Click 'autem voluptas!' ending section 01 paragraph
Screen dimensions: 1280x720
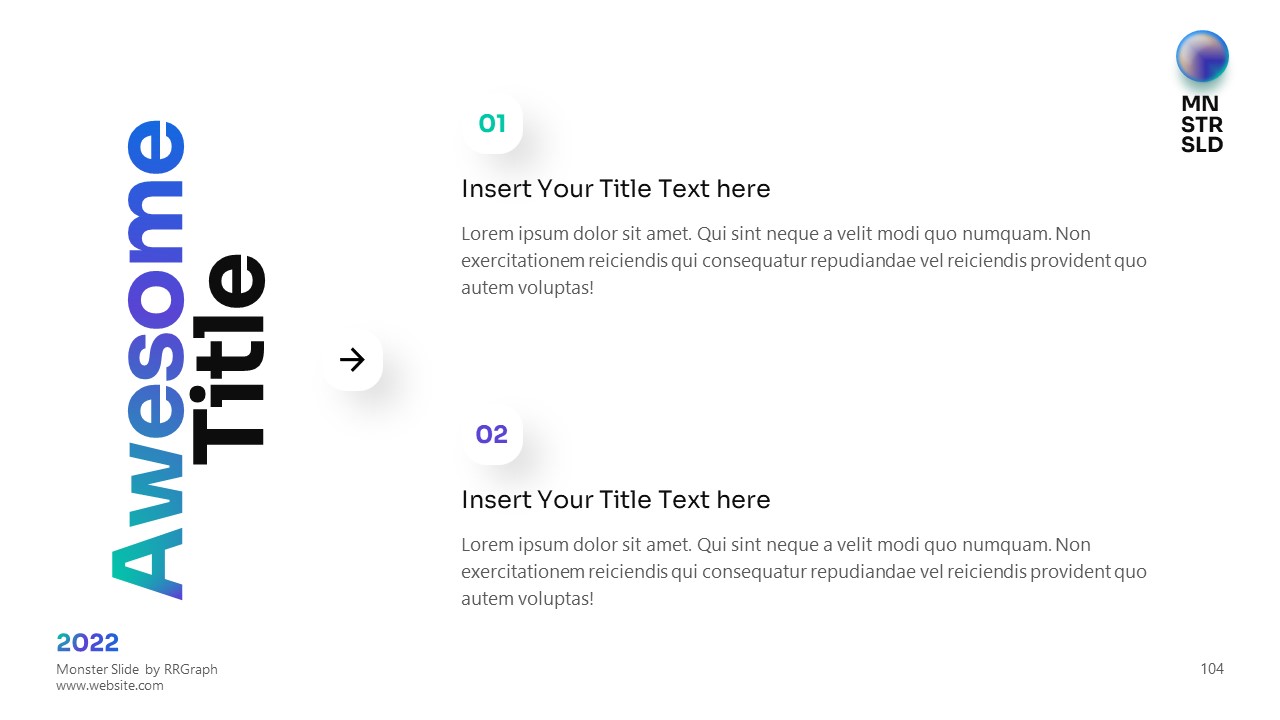coord(527,288)
